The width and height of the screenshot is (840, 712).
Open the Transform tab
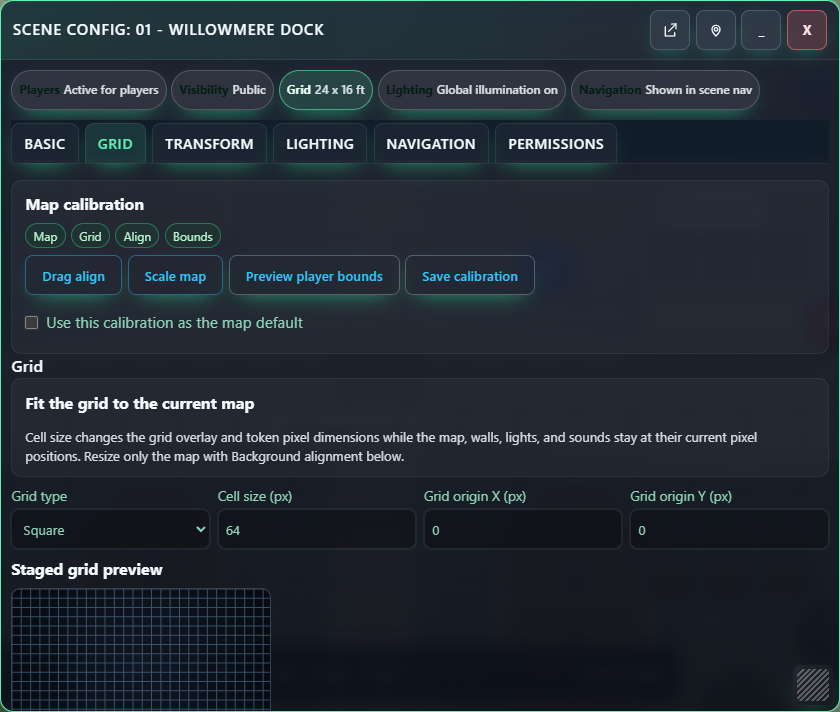pyautogui.click(x=209, y=144)
